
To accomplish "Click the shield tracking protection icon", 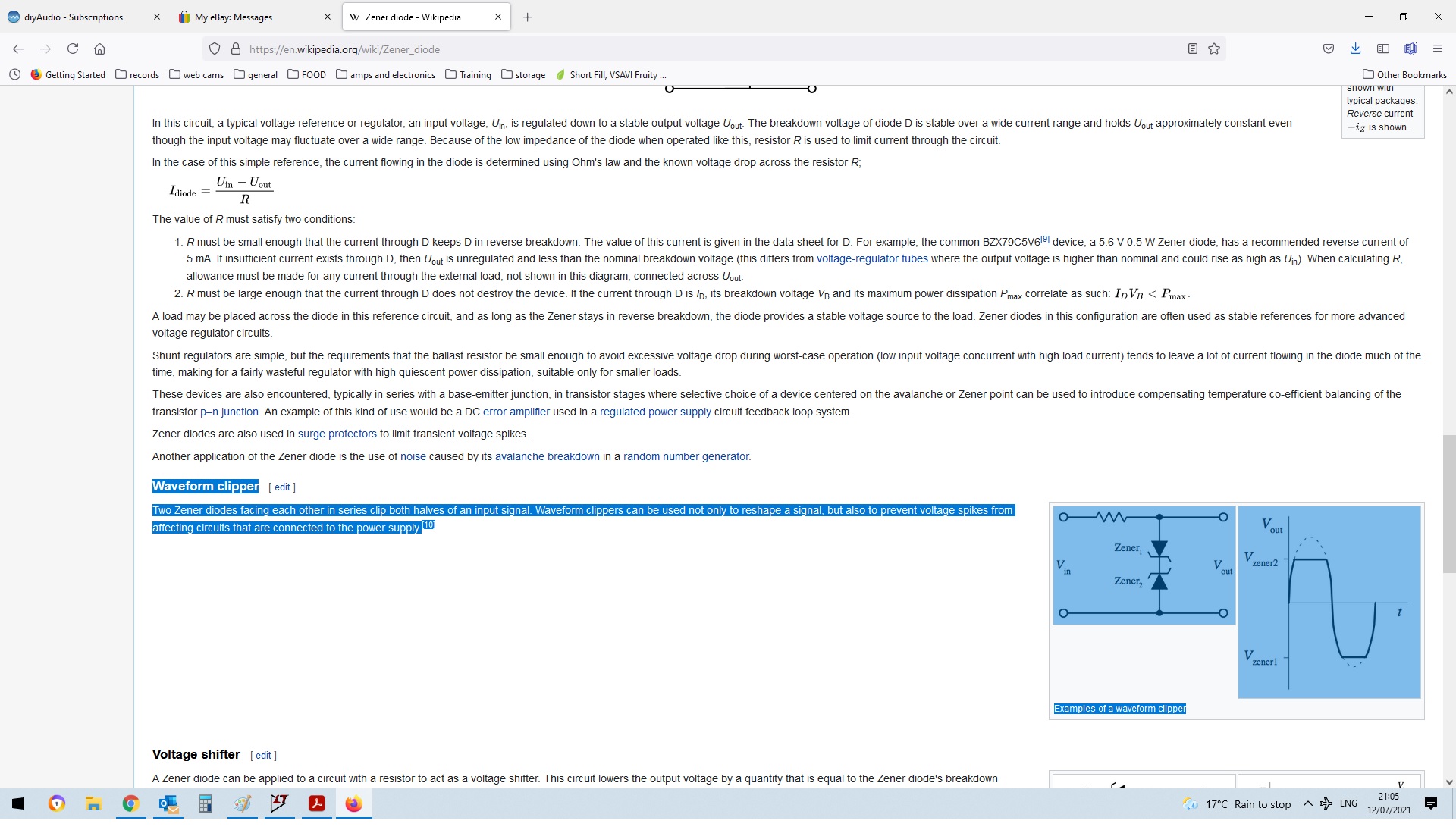I will (x=215, y=49).
